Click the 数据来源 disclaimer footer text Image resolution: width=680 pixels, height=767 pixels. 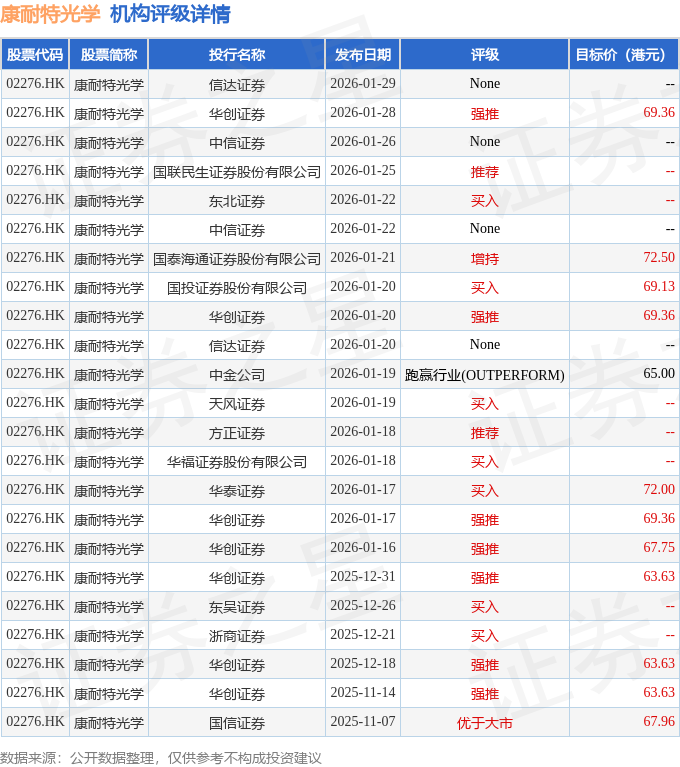[161, 757]
